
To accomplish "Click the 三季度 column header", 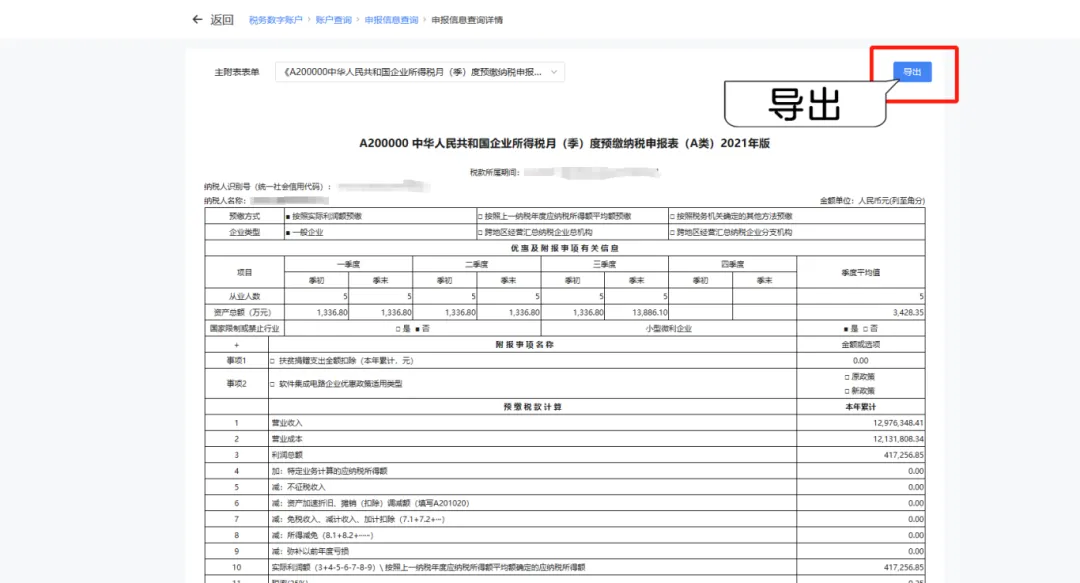I will click(605, 264).
